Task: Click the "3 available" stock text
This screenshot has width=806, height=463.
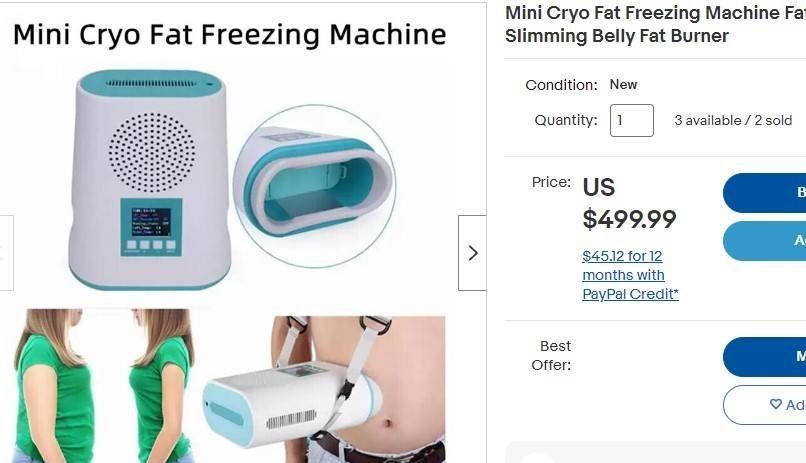Action: pyautogui.click(x=708, y=121)
